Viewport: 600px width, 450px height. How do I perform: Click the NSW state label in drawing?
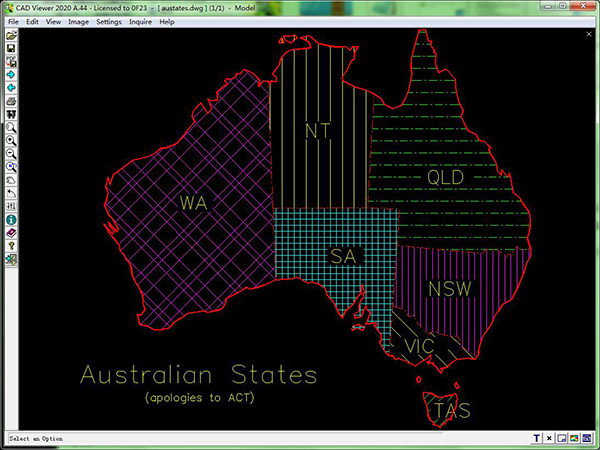click(x=449, y=290)
